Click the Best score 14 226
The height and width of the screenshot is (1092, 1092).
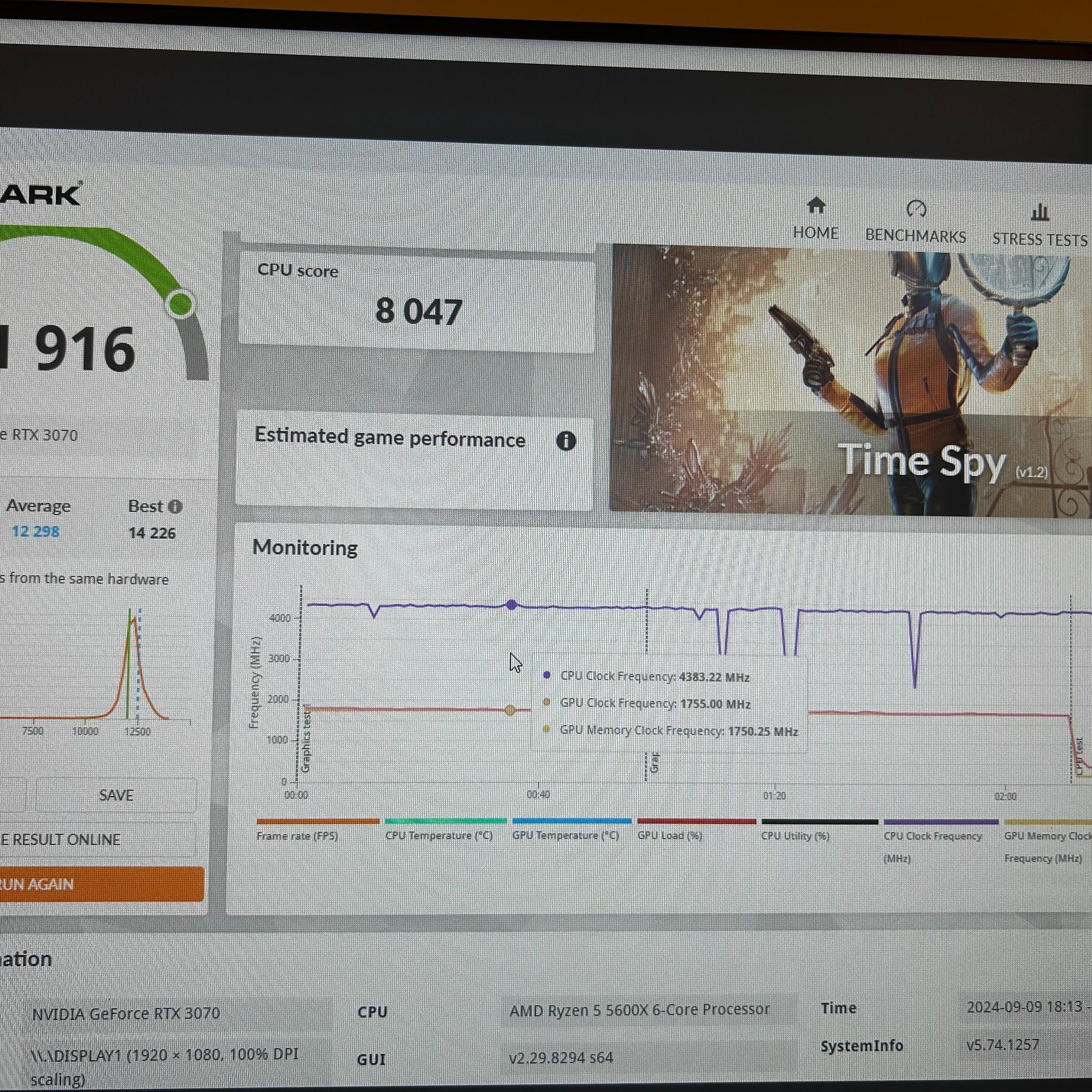click(152, 533)
